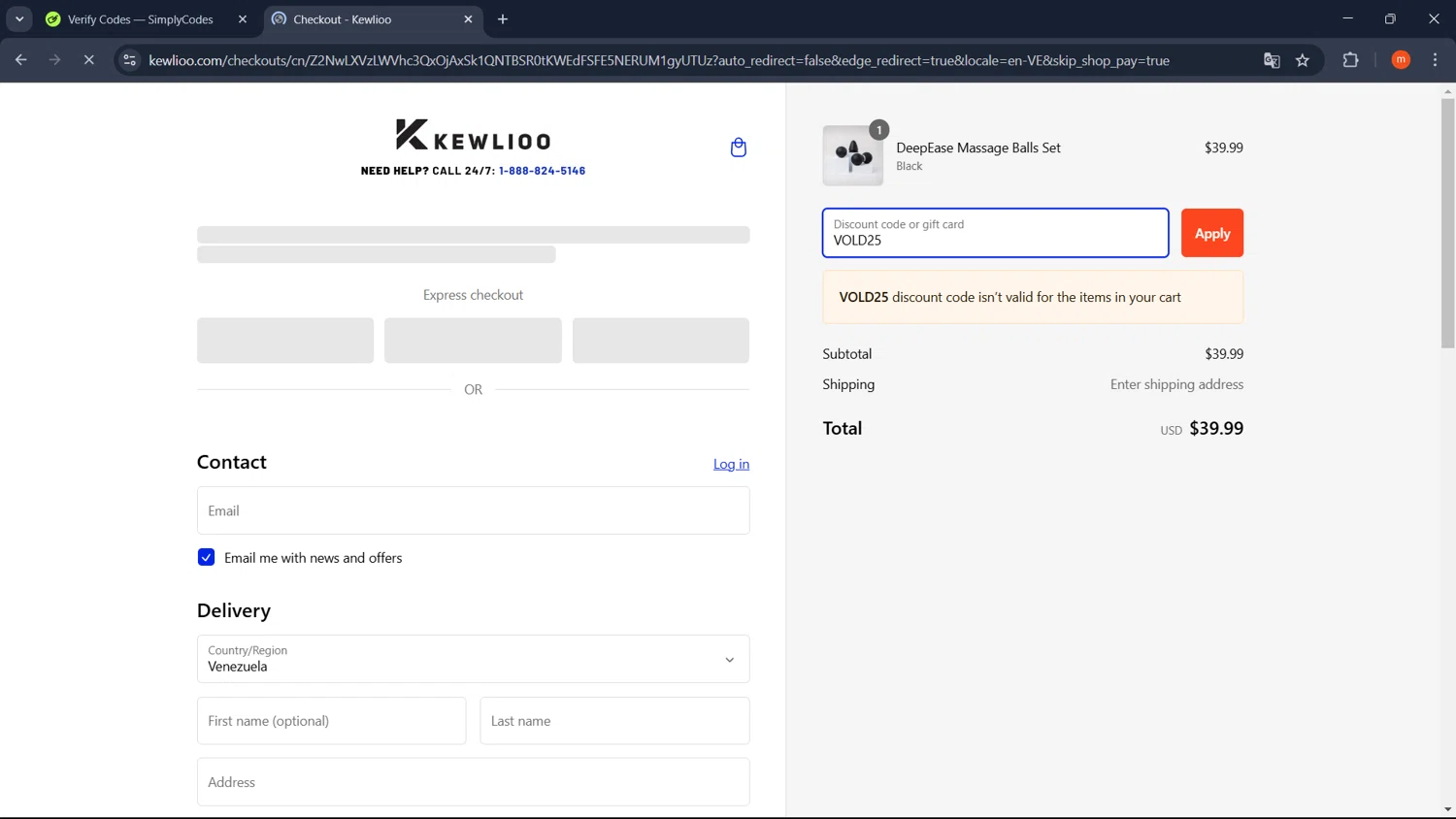Follow the Log in link
Screen dimensions: 1456x819
point(731,464)
